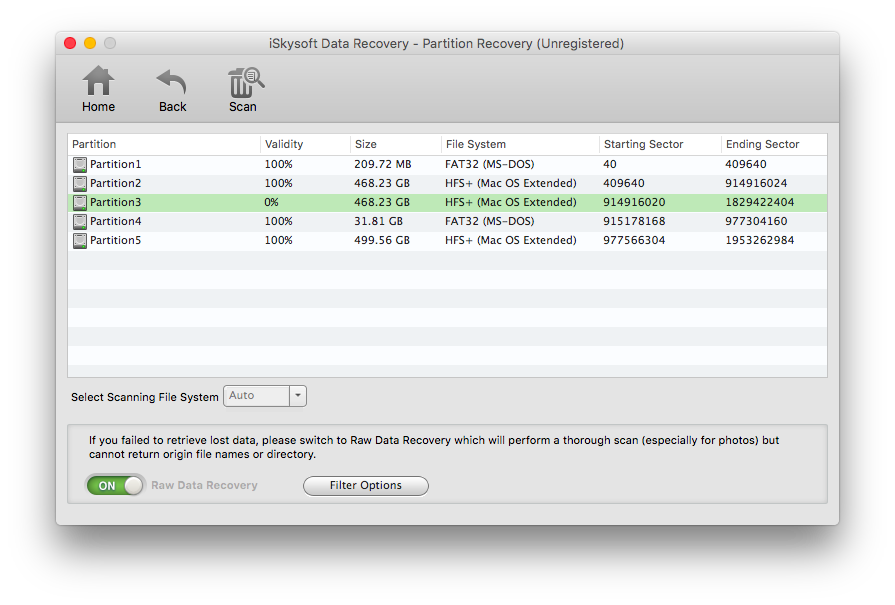
Task: Sort by File System column header
Action: pos(520,144)
